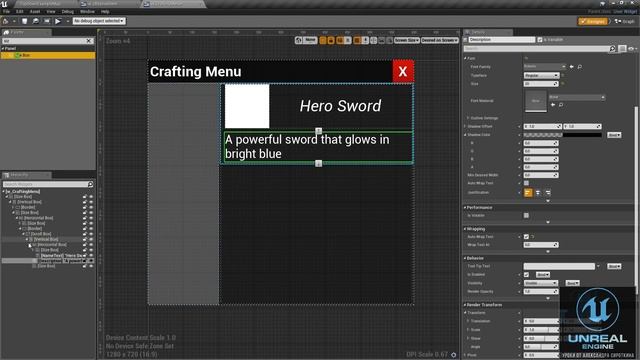The height and width of the screenshot is (360, 640).
Task: Click the Compile toolbar icon
Action: (x=6, y=21)
